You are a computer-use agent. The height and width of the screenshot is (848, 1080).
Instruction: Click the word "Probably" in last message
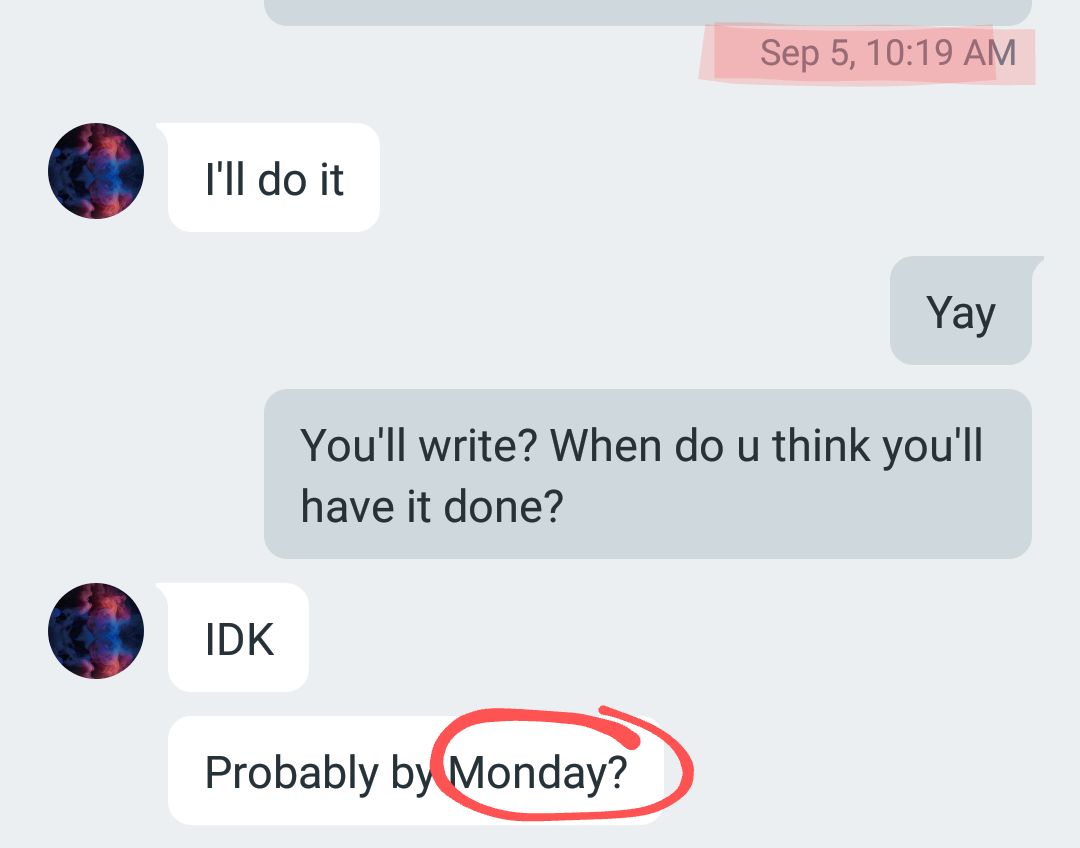[x=292, y=774]
